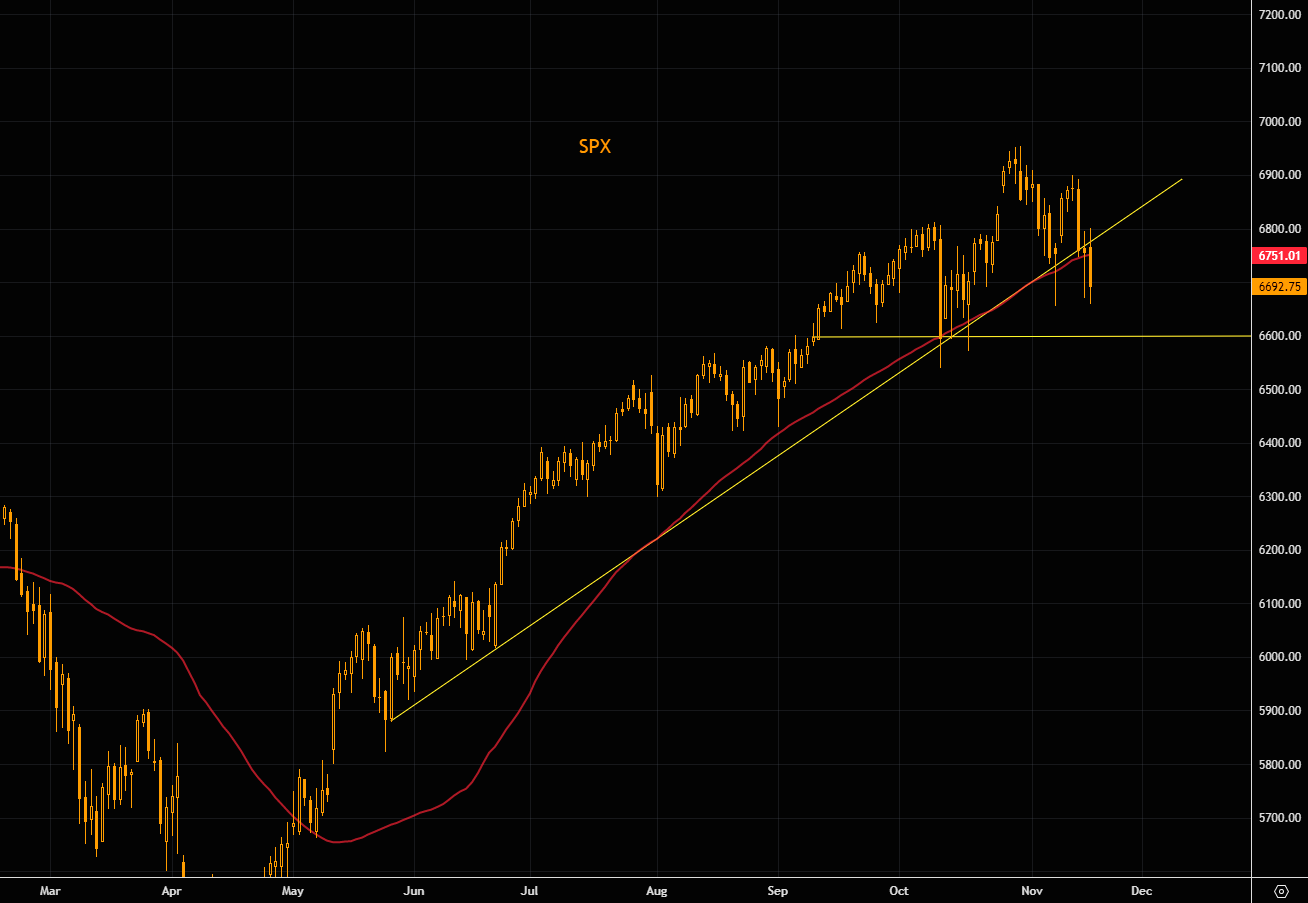Click the orange 6692.75 price label
The image size is (1308, 903).
1280,287
